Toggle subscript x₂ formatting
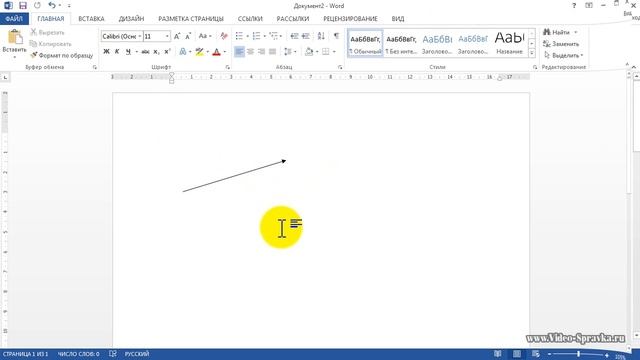 pyautogui.click(x=156, y=51)
